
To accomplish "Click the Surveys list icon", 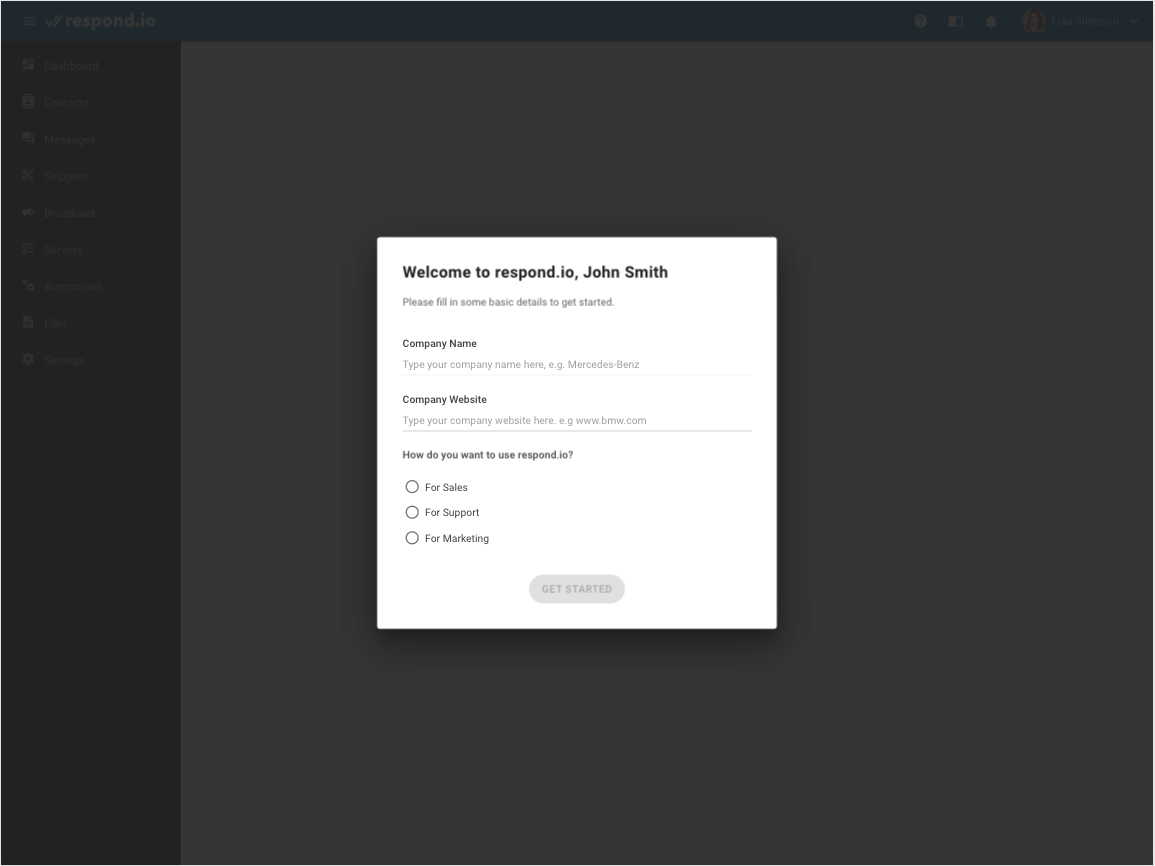I will pos(28,249).
